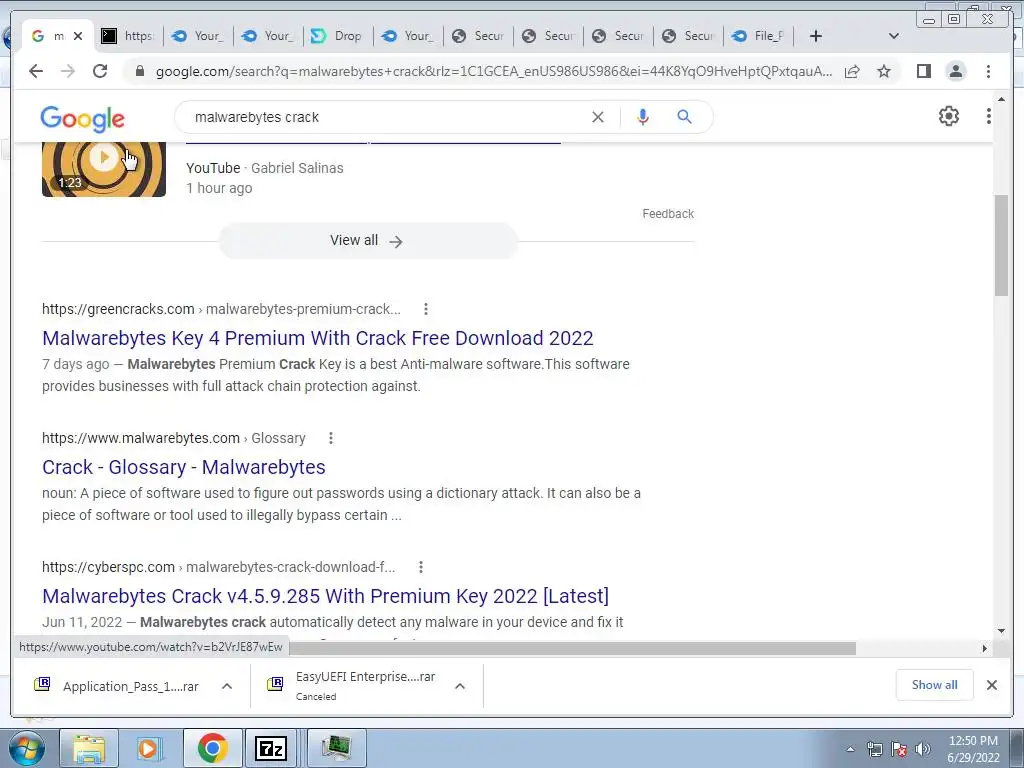
Task: Click the cyberspc.com URL breadcrumb
Action: (x=218, y=567)
